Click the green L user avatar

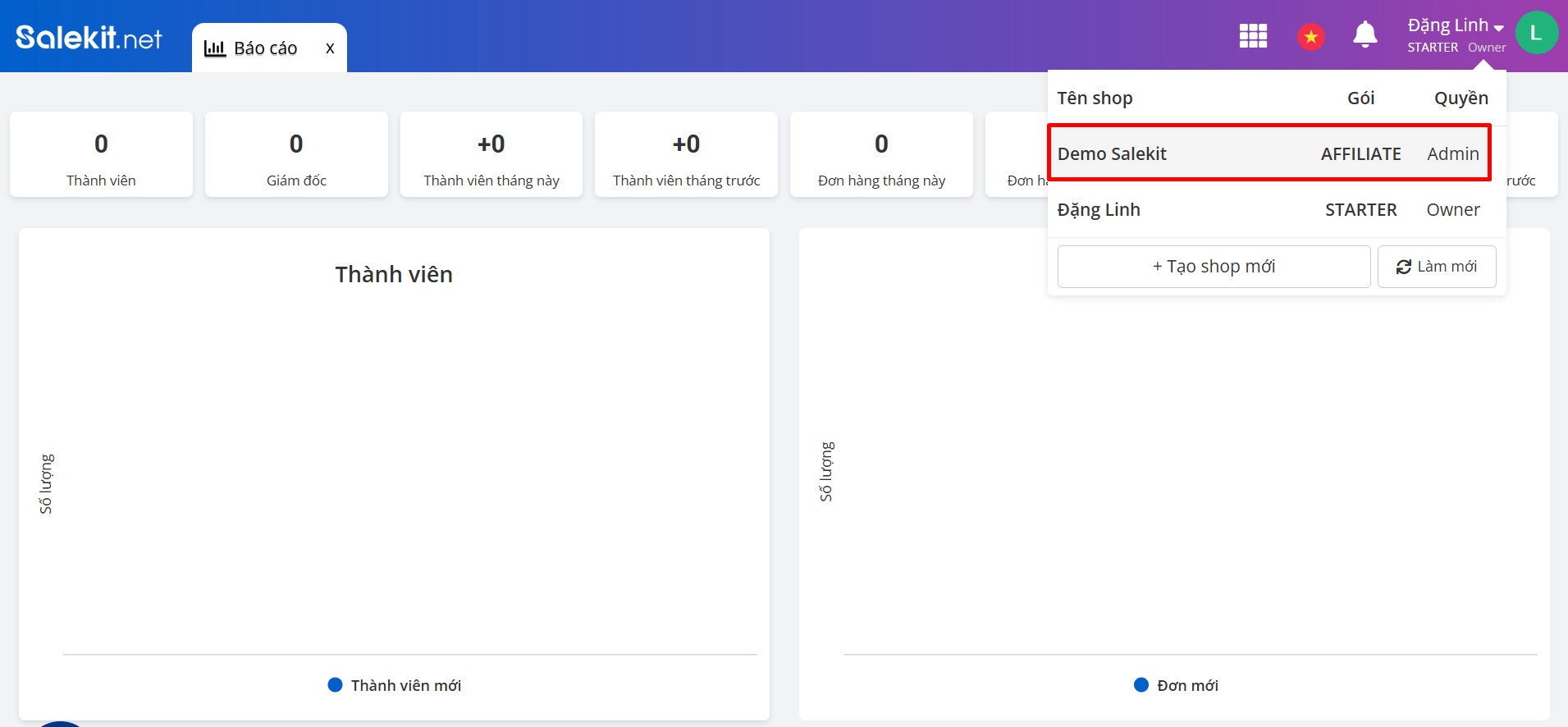pos(1536,34)
